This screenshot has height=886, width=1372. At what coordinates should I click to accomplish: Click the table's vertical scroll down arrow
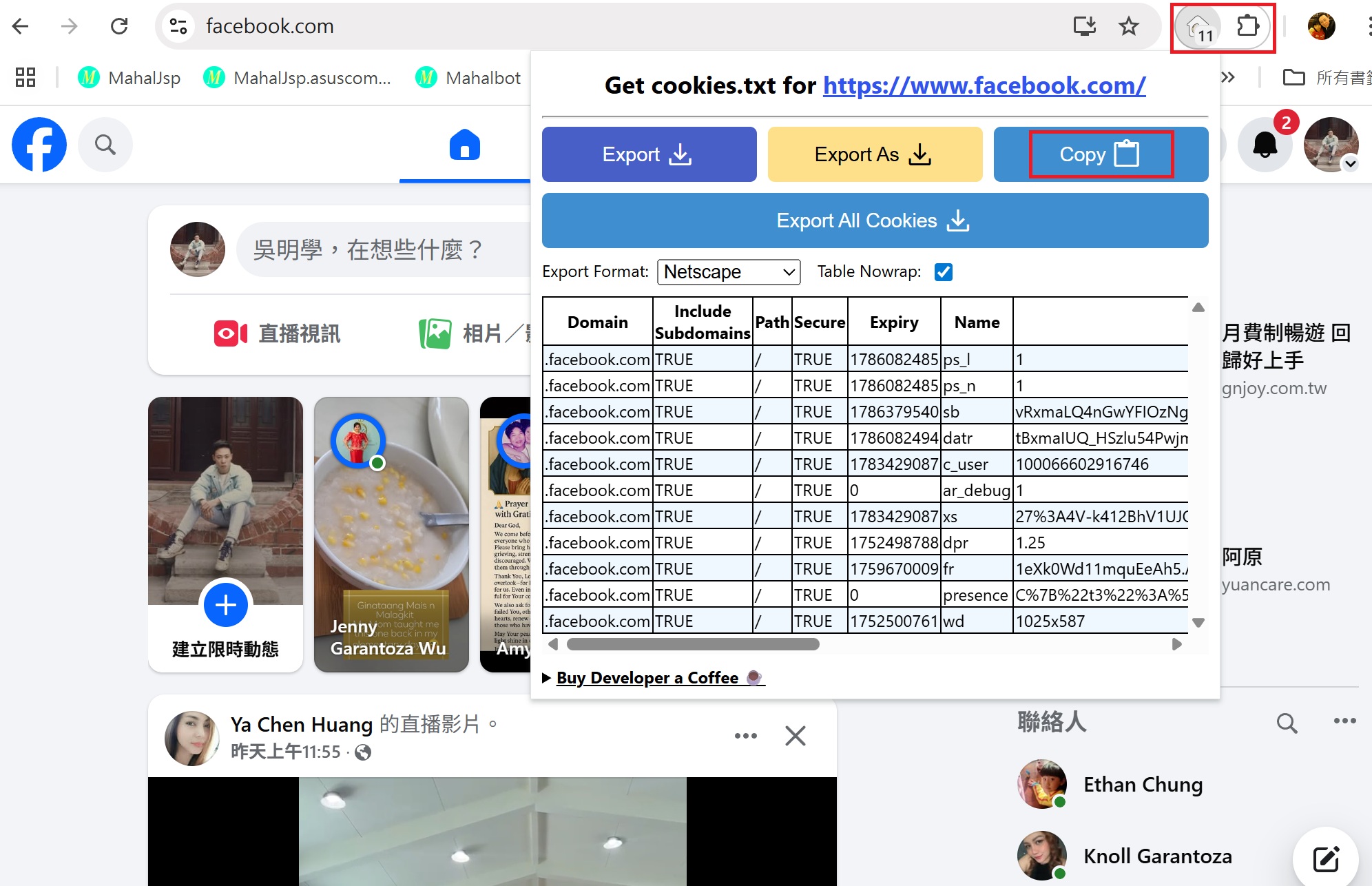(1198, 623)
